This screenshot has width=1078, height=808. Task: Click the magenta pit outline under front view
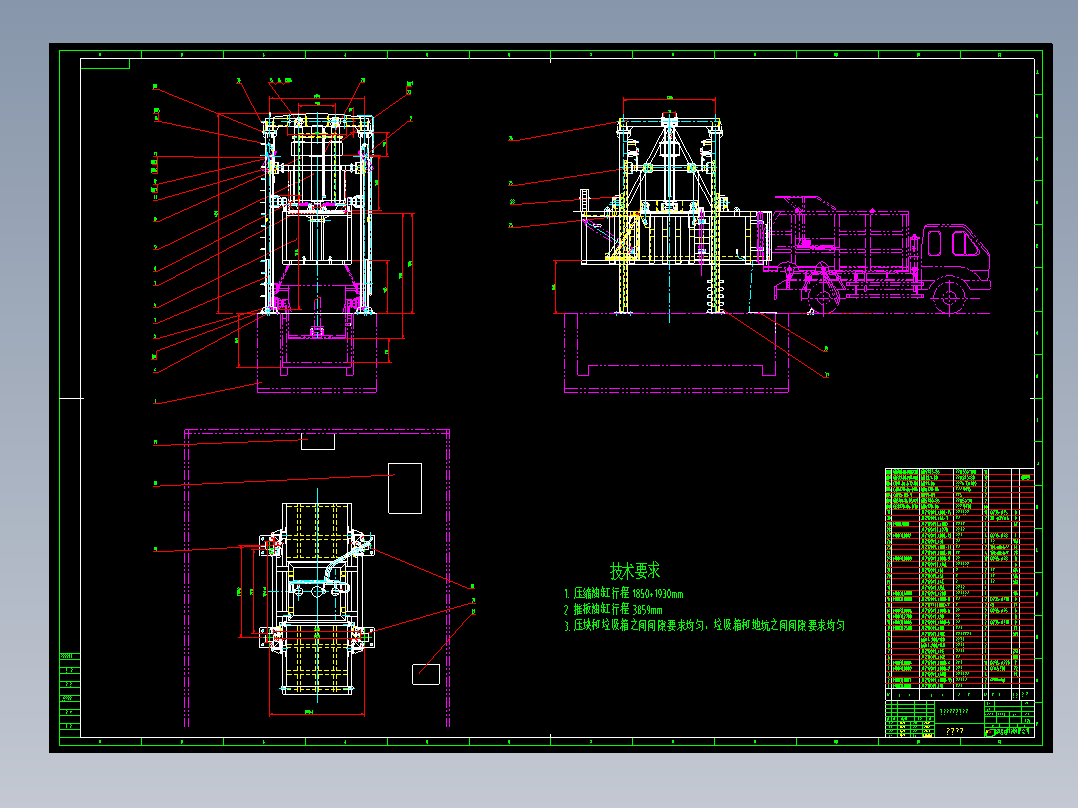point(317,353)
